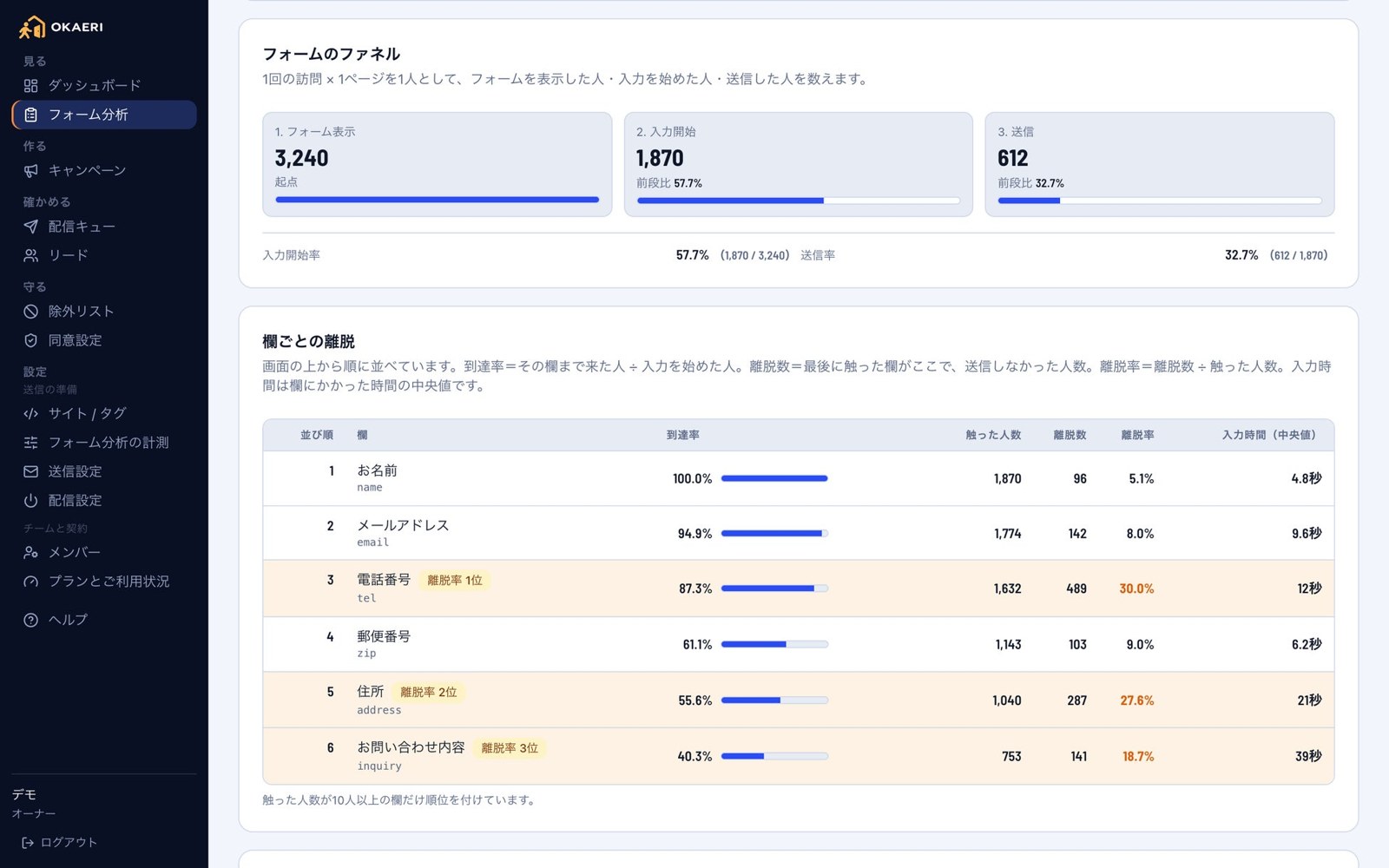Viewport: 1389px width, 868px height.
Task: Click the フォーム分析の計測 sliders icon
Action: (30, 443)
